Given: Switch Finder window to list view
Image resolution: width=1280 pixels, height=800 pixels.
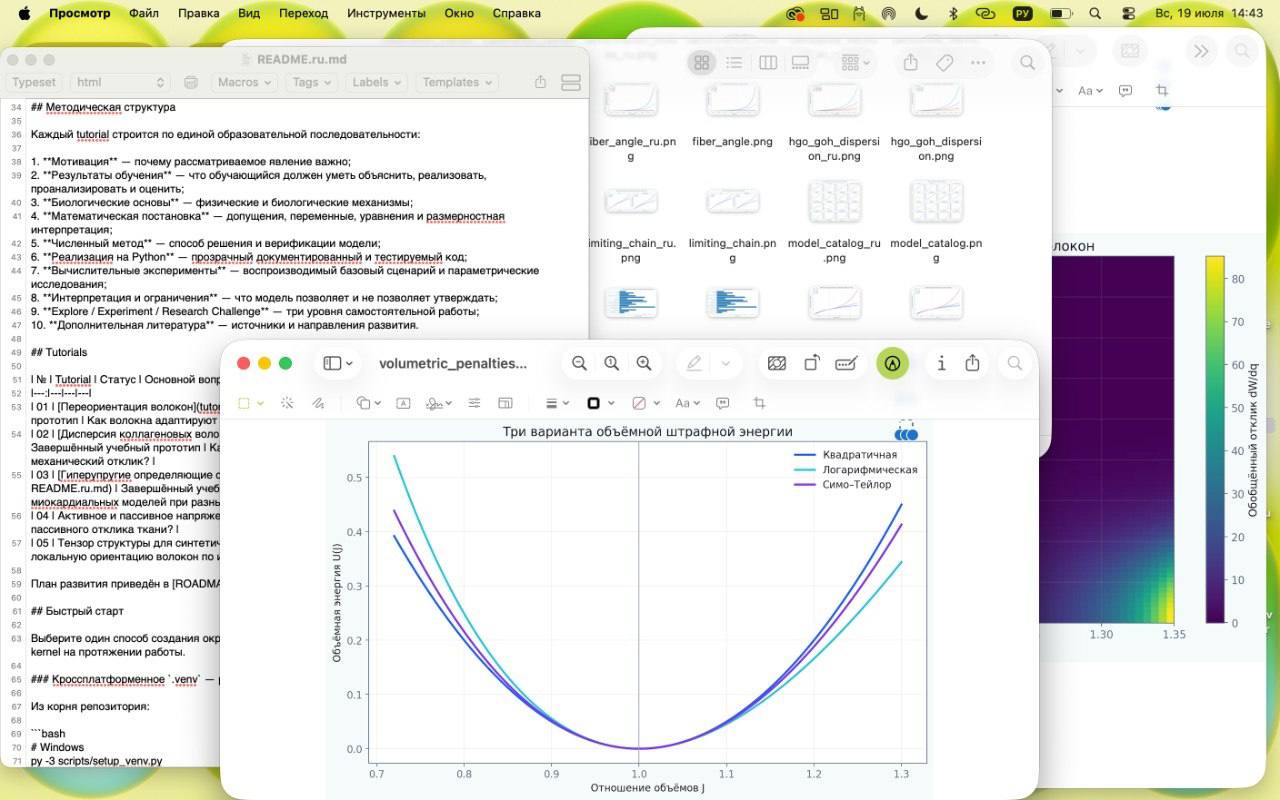Looking at the screenshot, I should point(734,62).
